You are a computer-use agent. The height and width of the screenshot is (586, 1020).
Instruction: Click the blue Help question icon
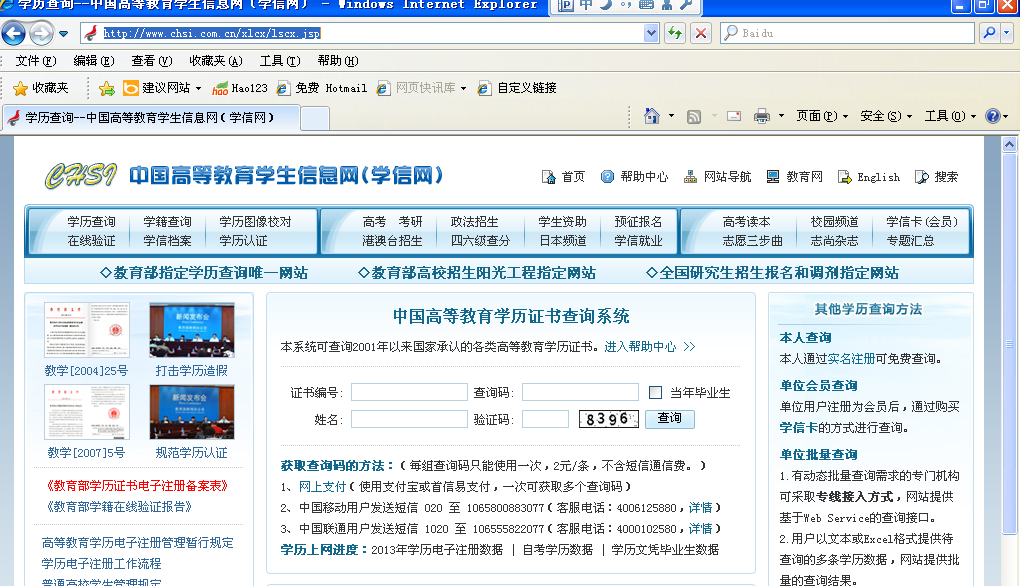[x=993, y=116]
